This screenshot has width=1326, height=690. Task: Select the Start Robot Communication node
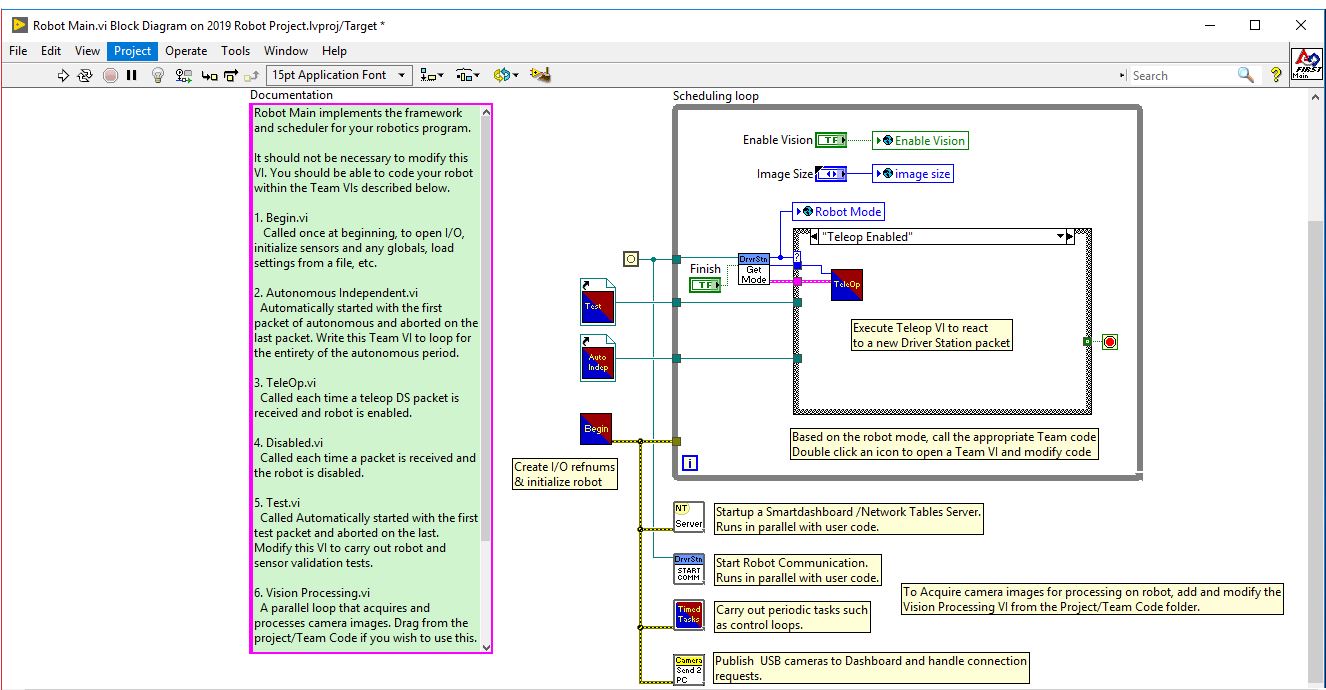pos(690,568)
